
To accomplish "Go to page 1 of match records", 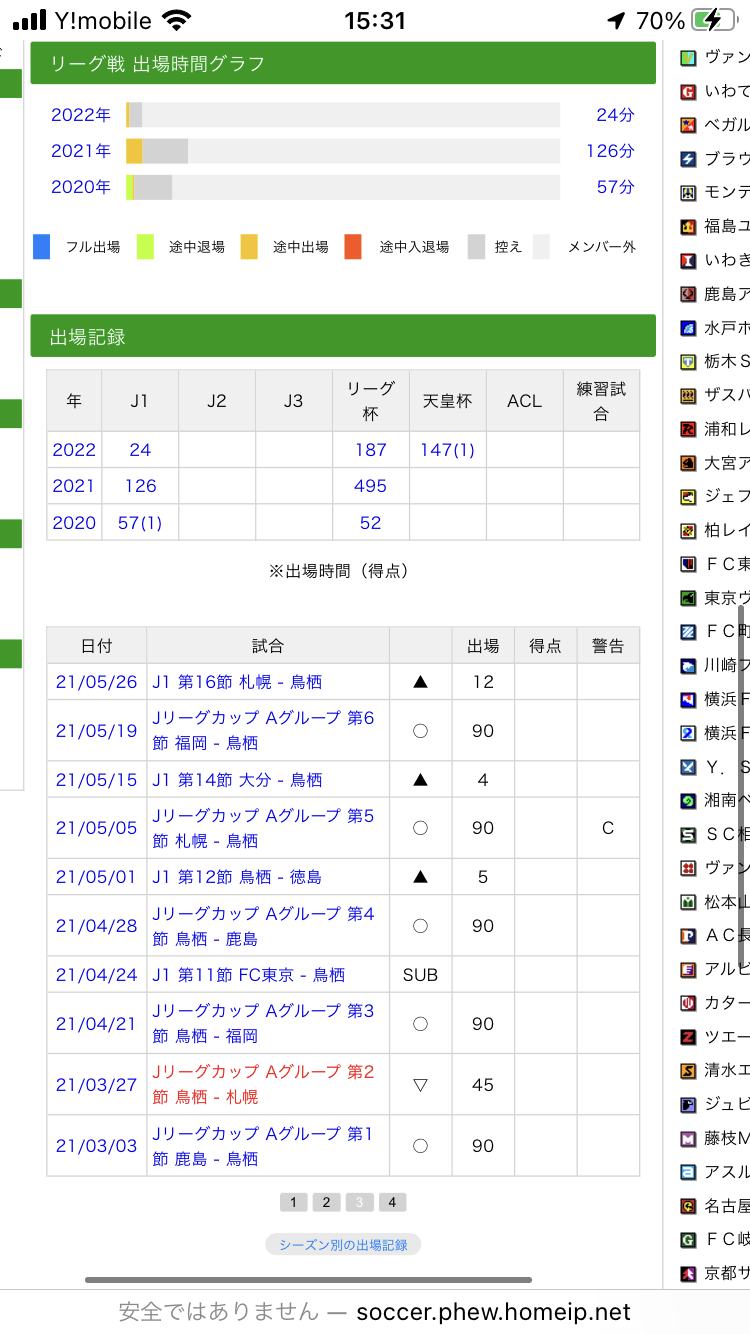I will (x=293, y=1202).
